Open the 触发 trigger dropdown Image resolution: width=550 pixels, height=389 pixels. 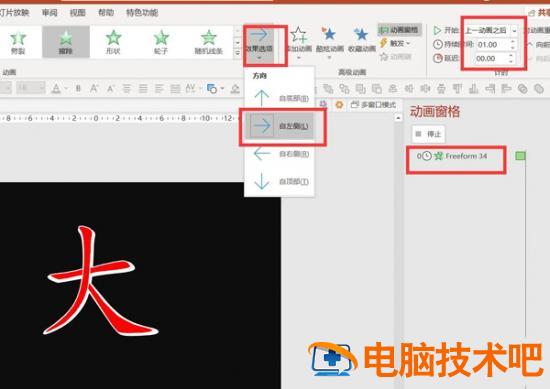[395, 43]
